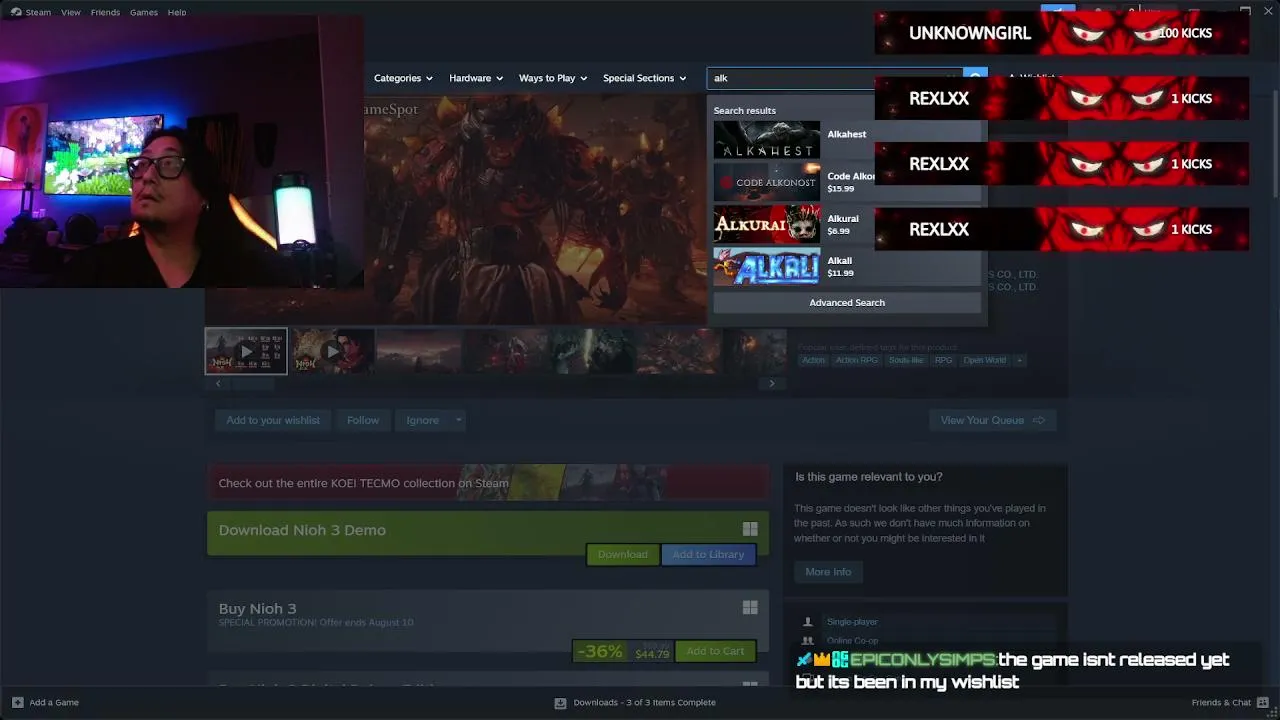View Your Queue

coord(992,420)
